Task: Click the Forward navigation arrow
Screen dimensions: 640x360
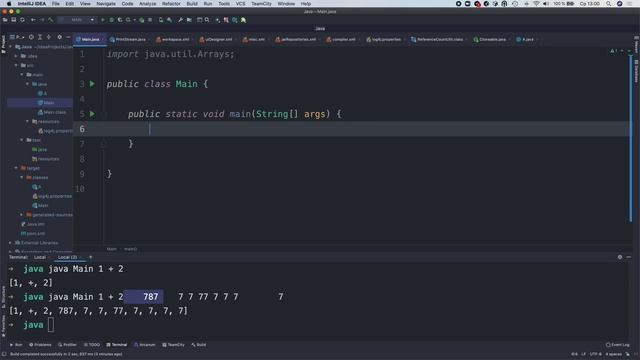Action: point(42,20)
